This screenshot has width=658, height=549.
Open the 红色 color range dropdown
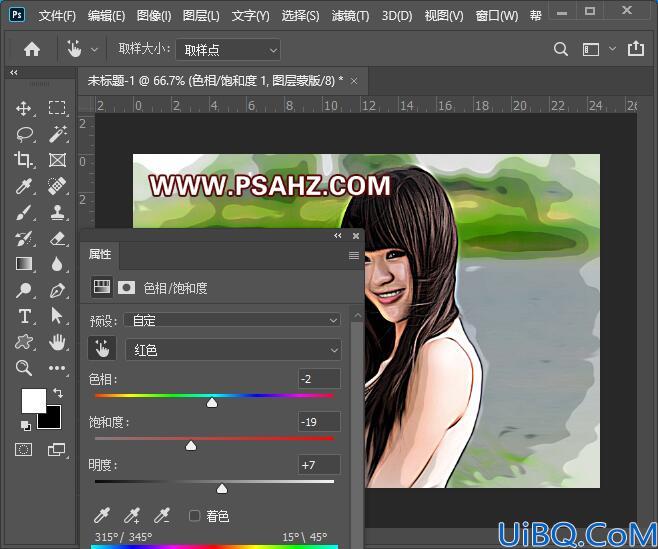click(233, 350)
